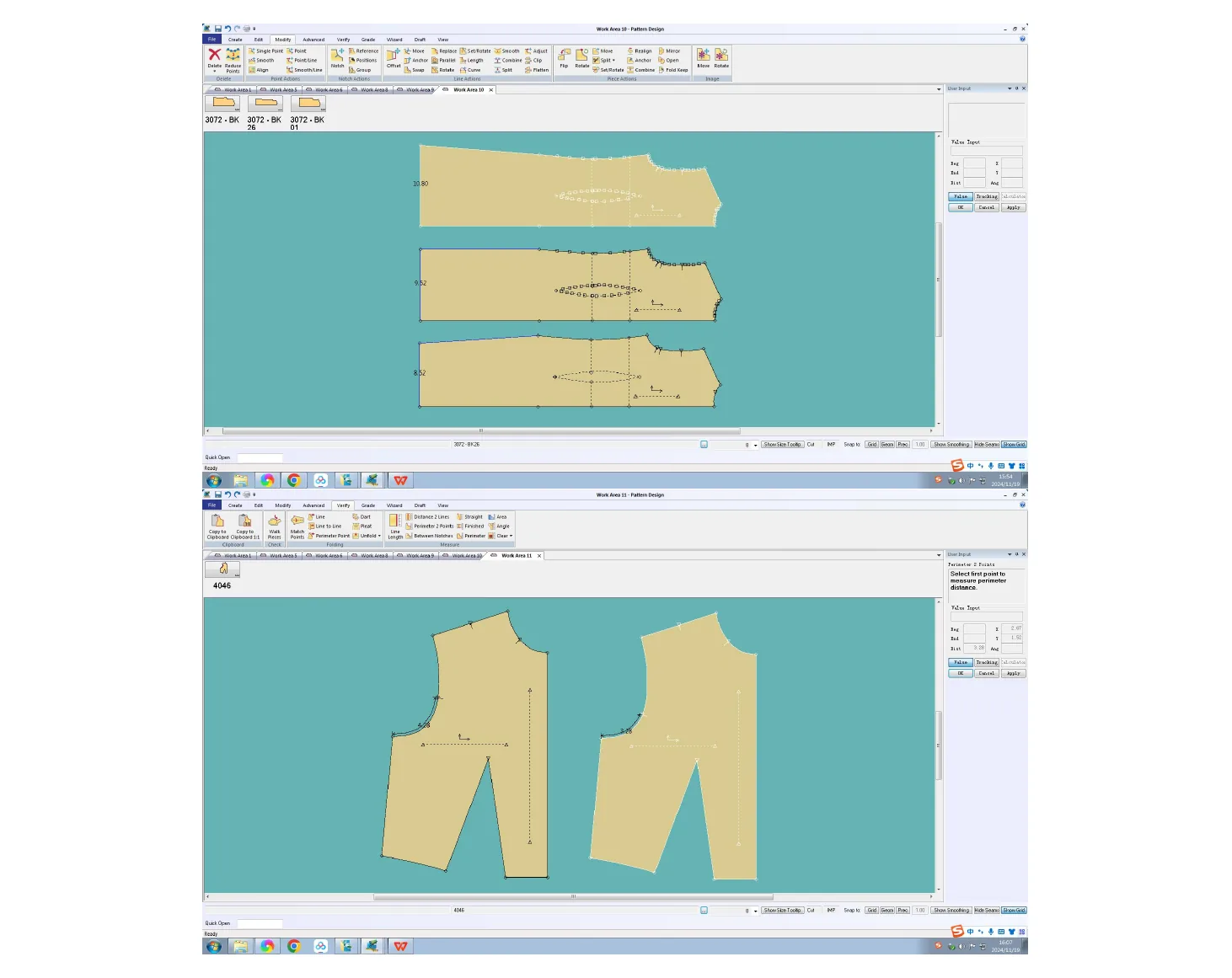Toggle Hide Seams in Work Area 11 window

[987, 911]
